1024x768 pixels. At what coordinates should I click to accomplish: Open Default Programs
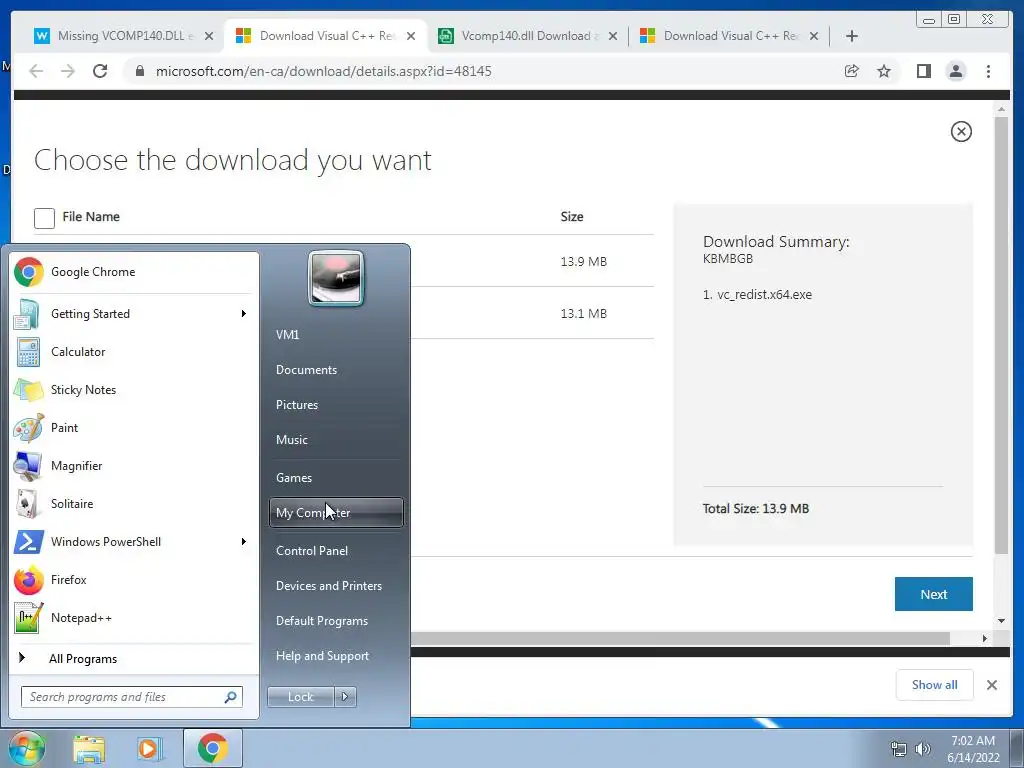point(336,621)
